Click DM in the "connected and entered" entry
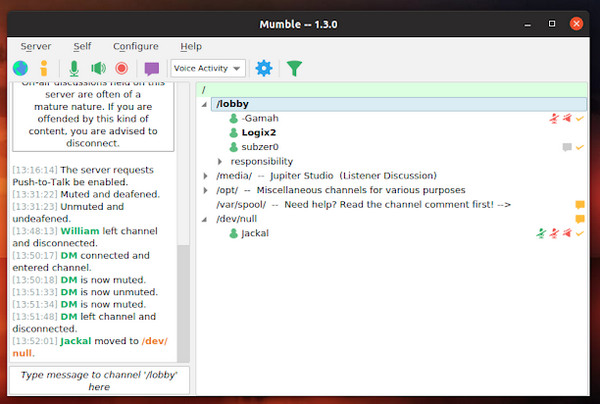This screenshot has height=404, width=600. pos(69,256)
